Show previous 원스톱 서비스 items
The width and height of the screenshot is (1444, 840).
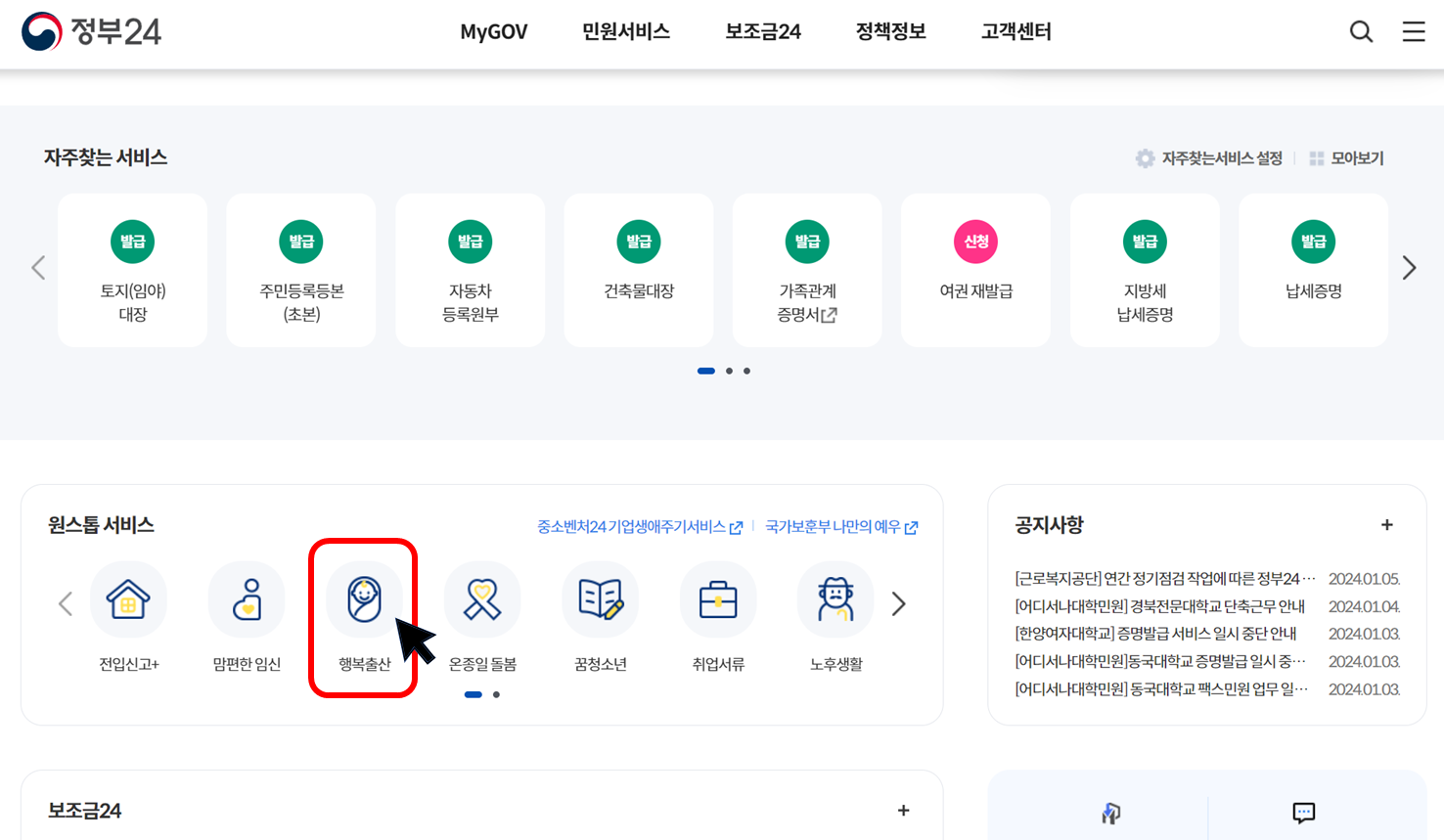[66, 604]
